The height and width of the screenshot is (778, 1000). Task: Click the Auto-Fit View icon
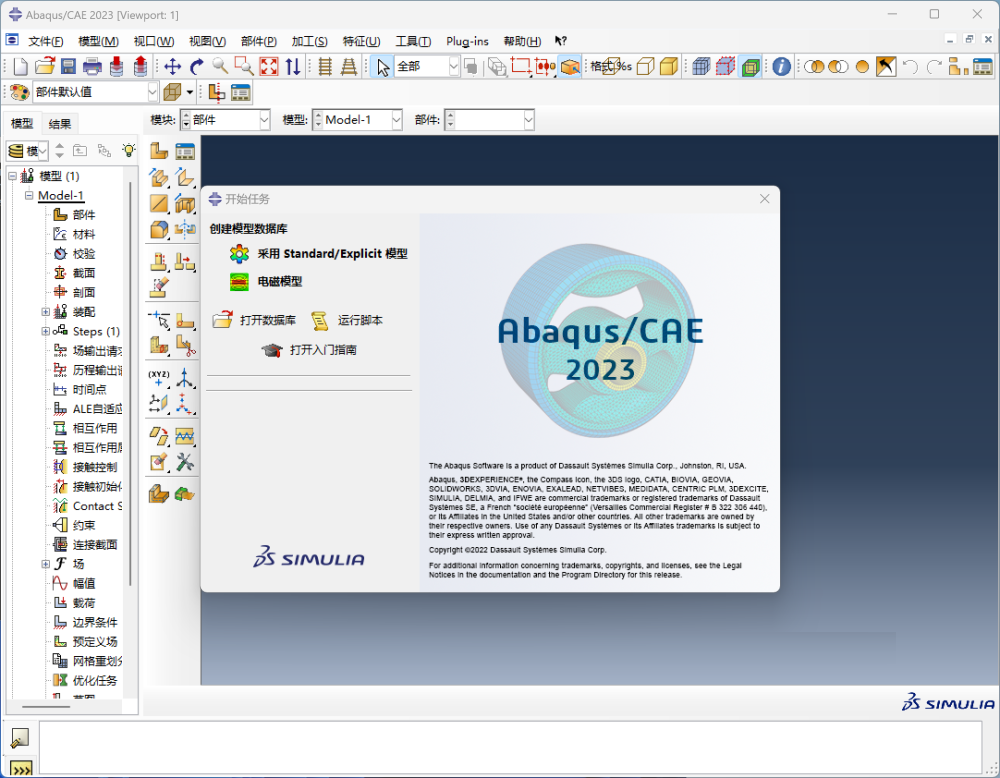coord(268,66)
